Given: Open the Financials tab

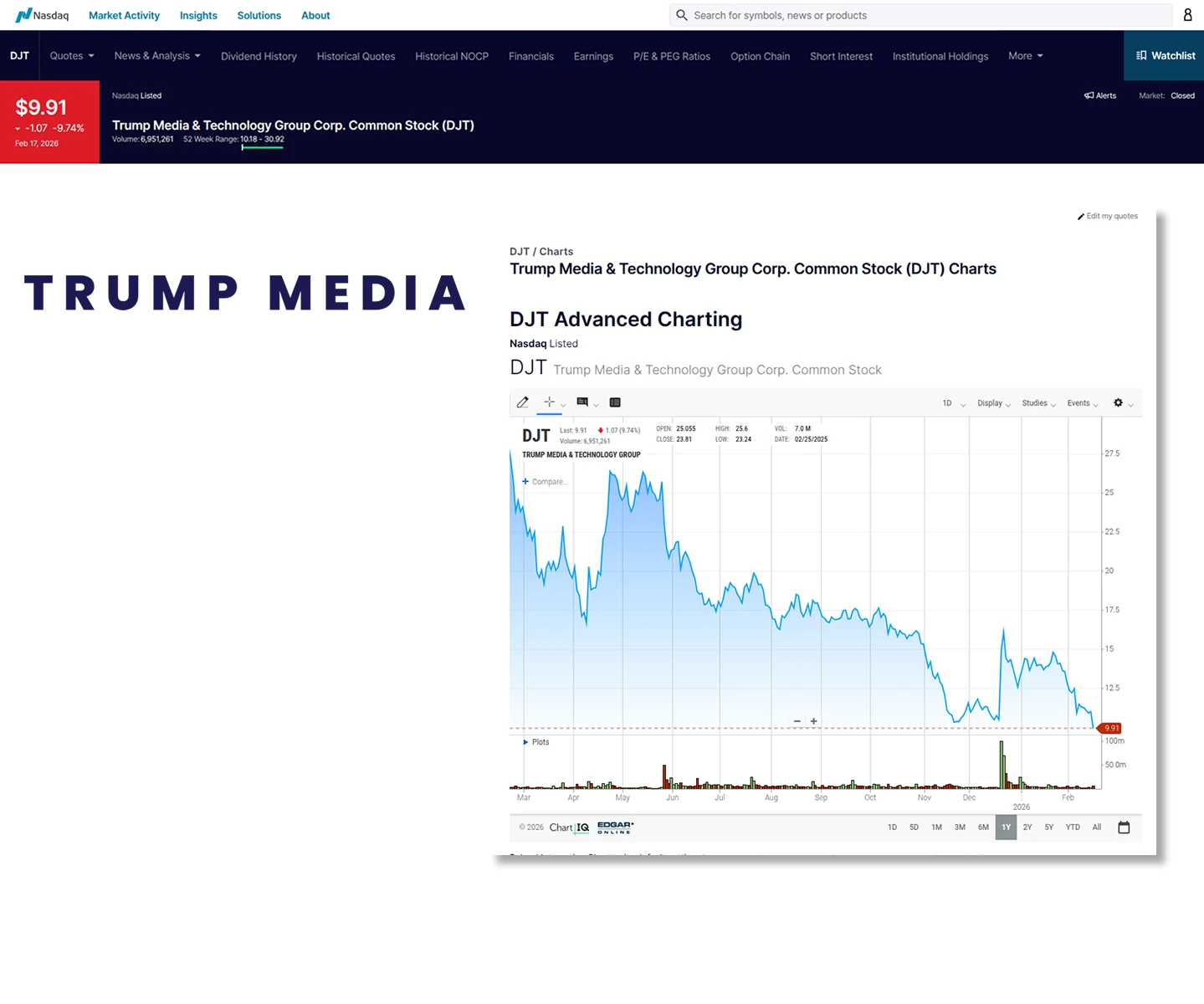Looking at the screenshot, I should pyautogui.click(x=531, y=56).
